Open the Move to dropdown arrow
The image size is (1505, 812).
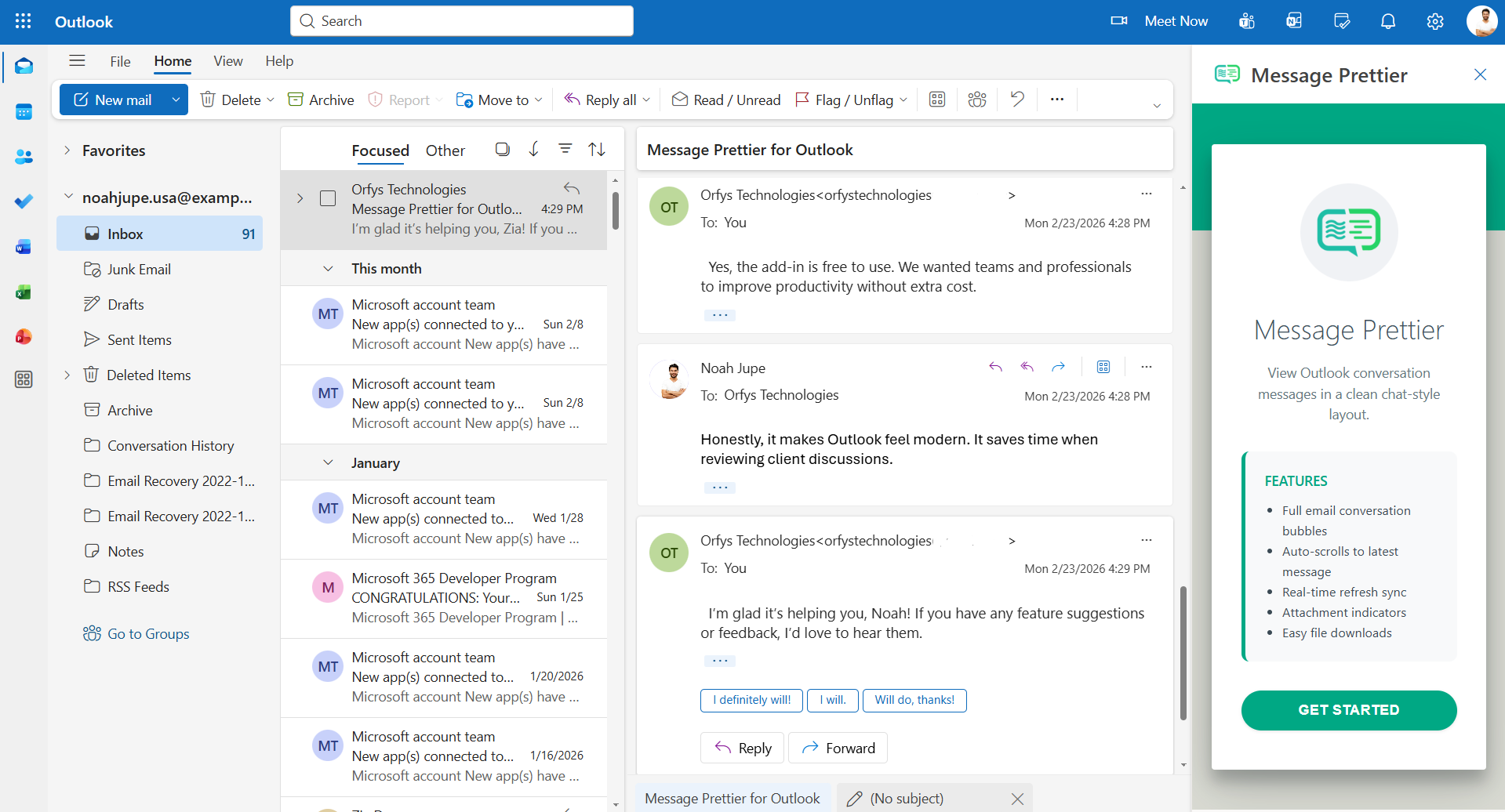(539, 100)
